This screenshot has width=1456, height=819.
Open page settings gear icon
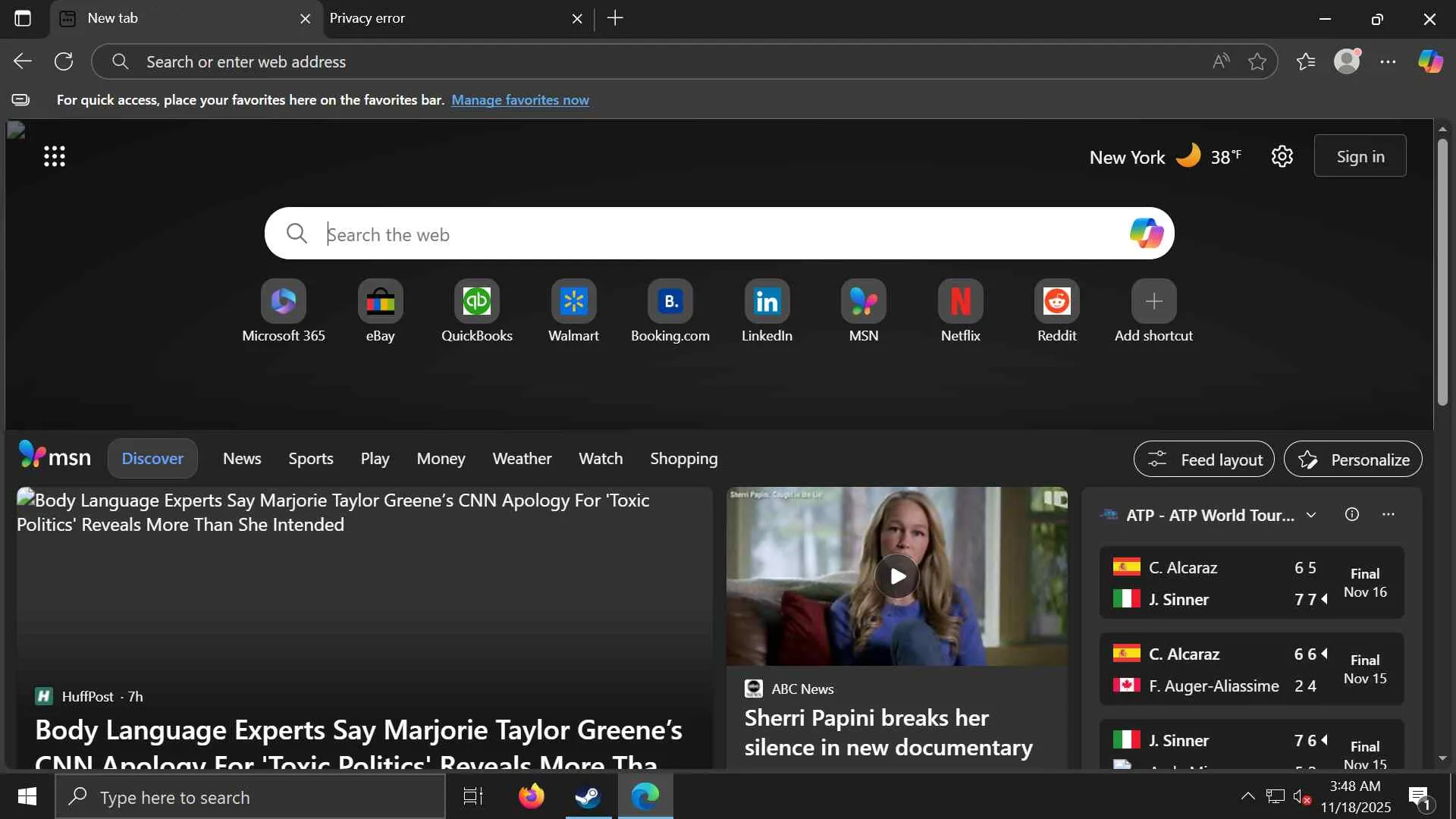pyautogui.click(x=1282, y=157)
